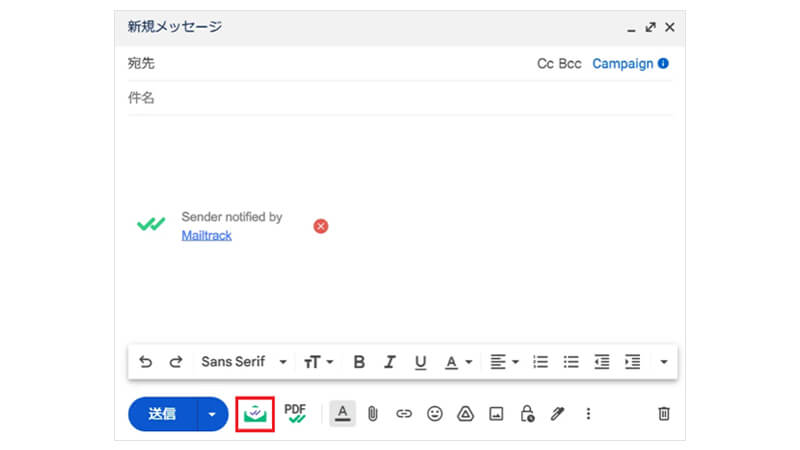
Task: Click the Campaign info icon
Action: [663, 63]
